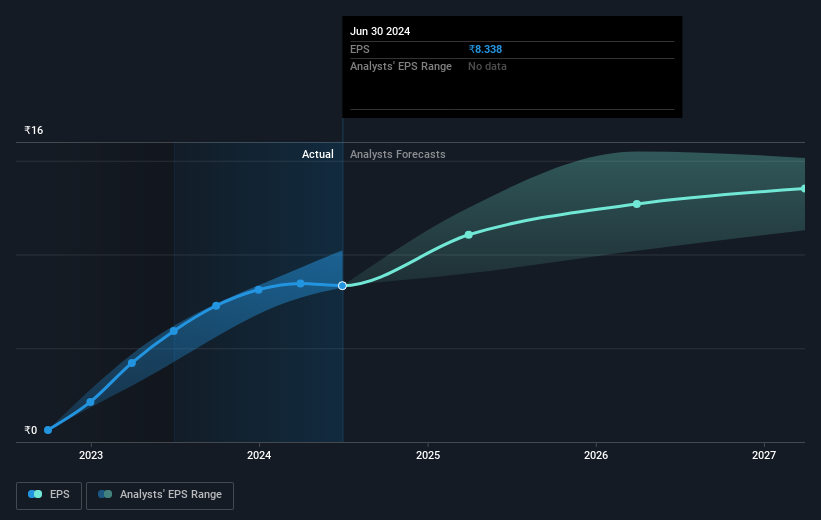This screenshot has height=520, width=821.
Task: Click the 'Analysts Forecasts' section label
Action: (398, 154)
